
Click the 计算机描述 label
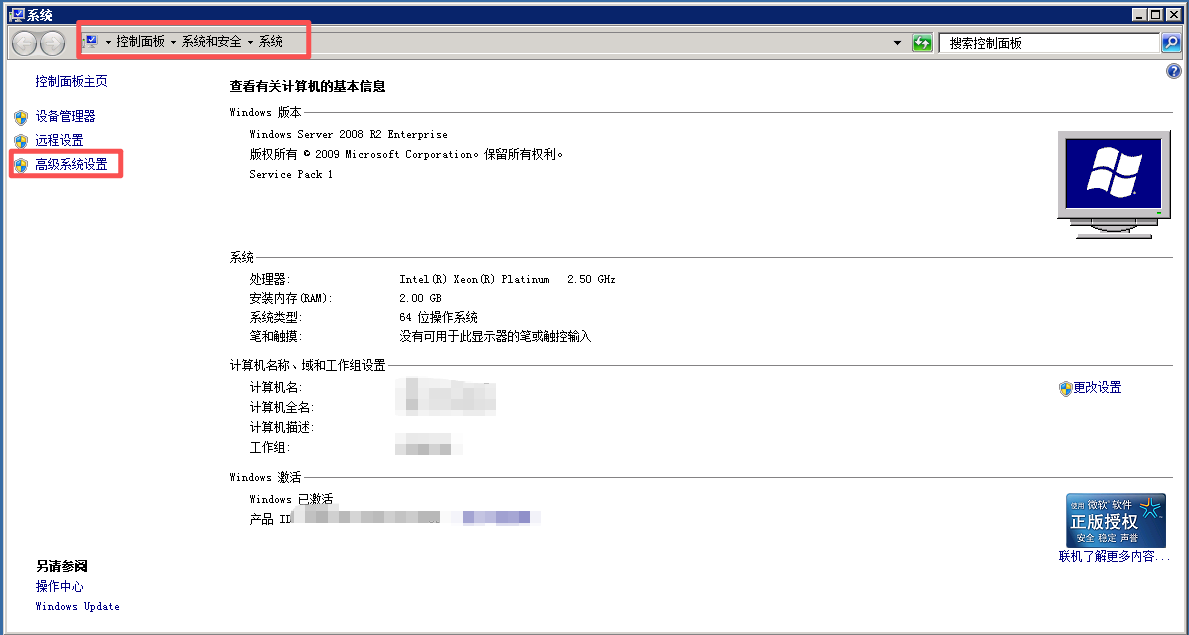(x=282, y=427)
